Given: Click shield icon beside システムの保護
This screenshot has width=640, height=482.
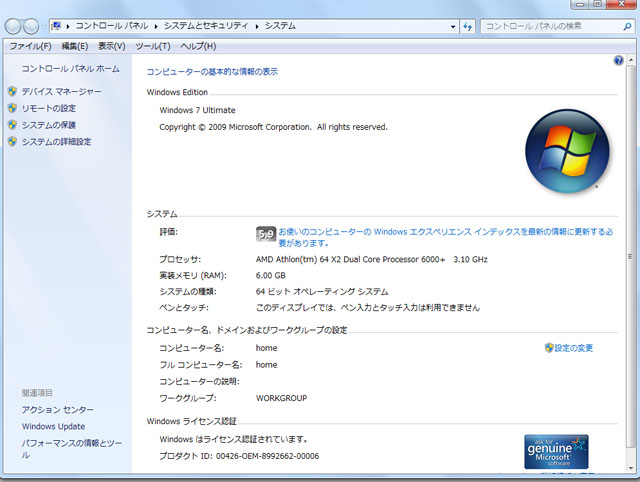Looking at the screenshot, I should tap(12, 125).
